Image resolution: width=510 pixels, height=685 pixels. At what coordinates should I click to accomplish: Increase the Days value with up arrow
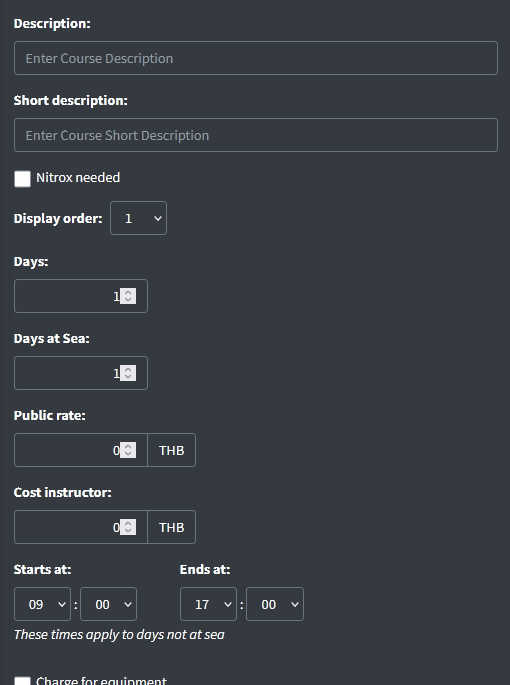click(128, 292)
